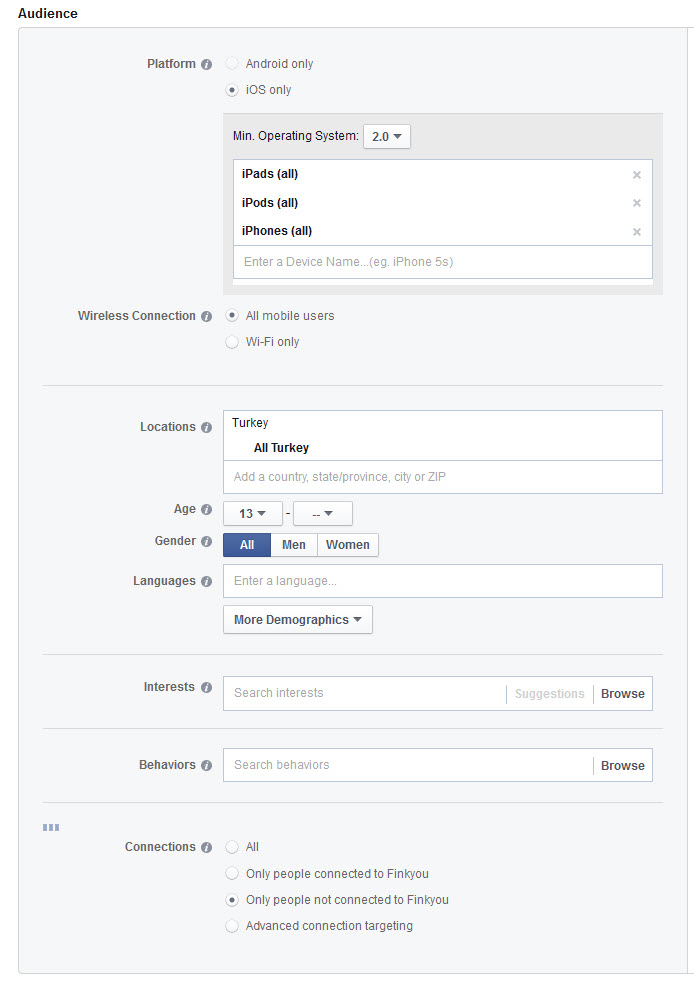Choose the Wi-Fi only connection option
Image resolution: width=694 pixels, height=991 pixels.
pos(232,342)
